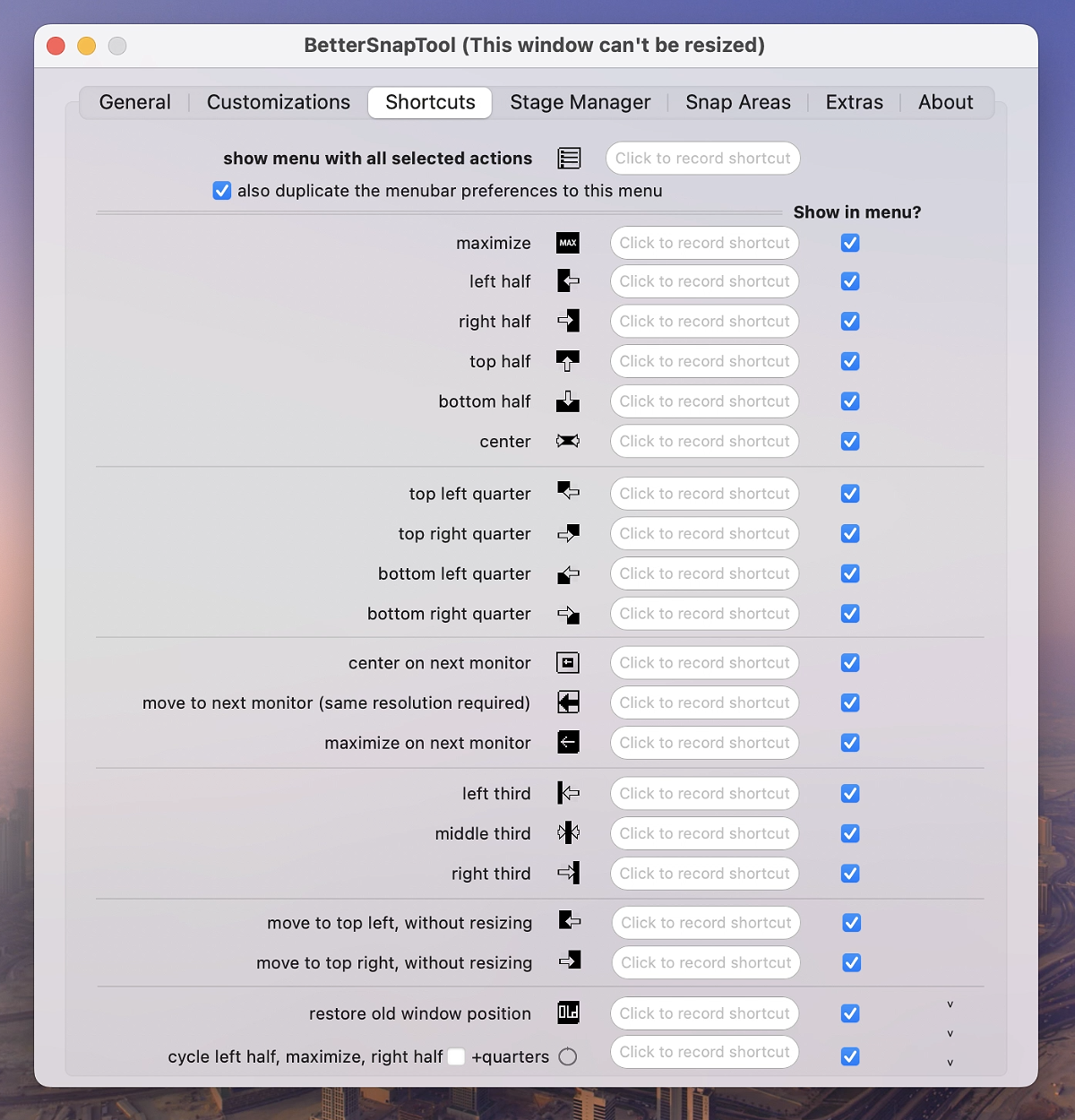Record shortcut for move to top right
Screen dimensions: 1075x1120
(707, 963)
